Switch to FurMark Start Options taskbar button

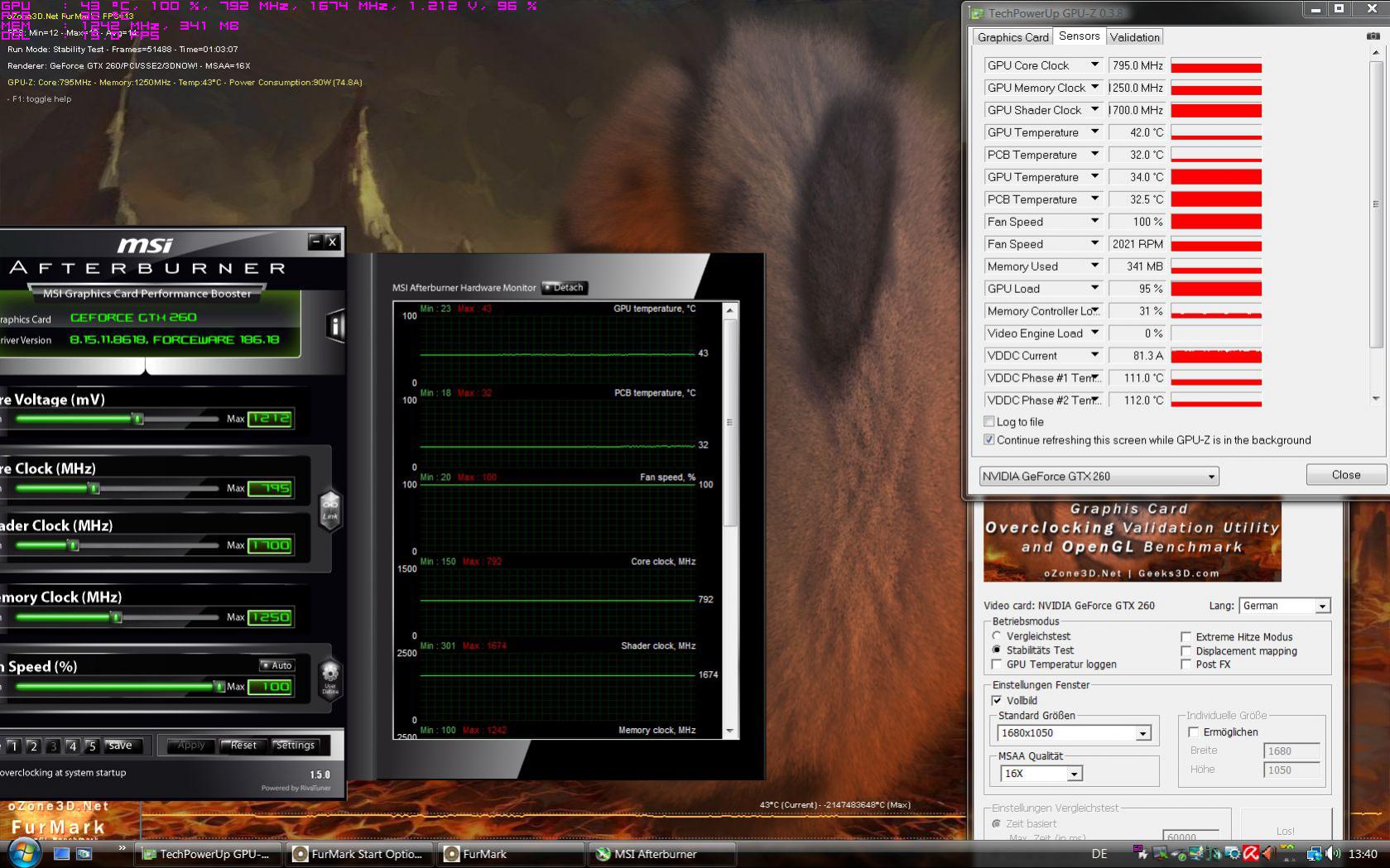point(359,854)
